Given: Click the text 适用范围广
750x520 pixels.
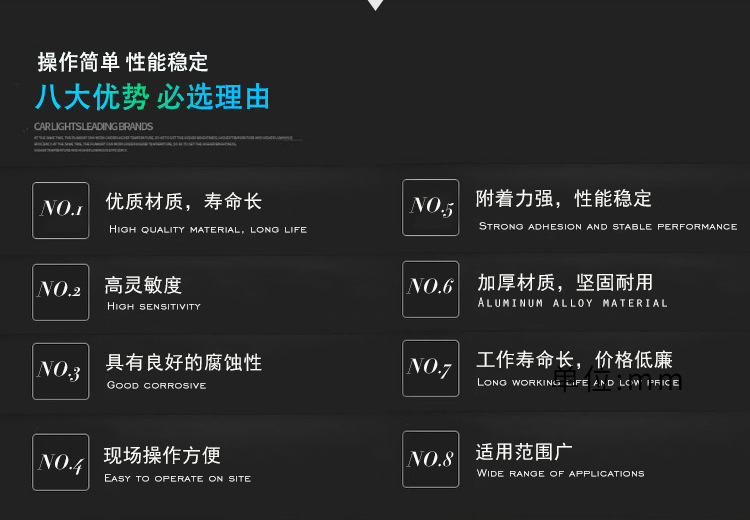Looking at the screenshot, I should click(524, 452).
